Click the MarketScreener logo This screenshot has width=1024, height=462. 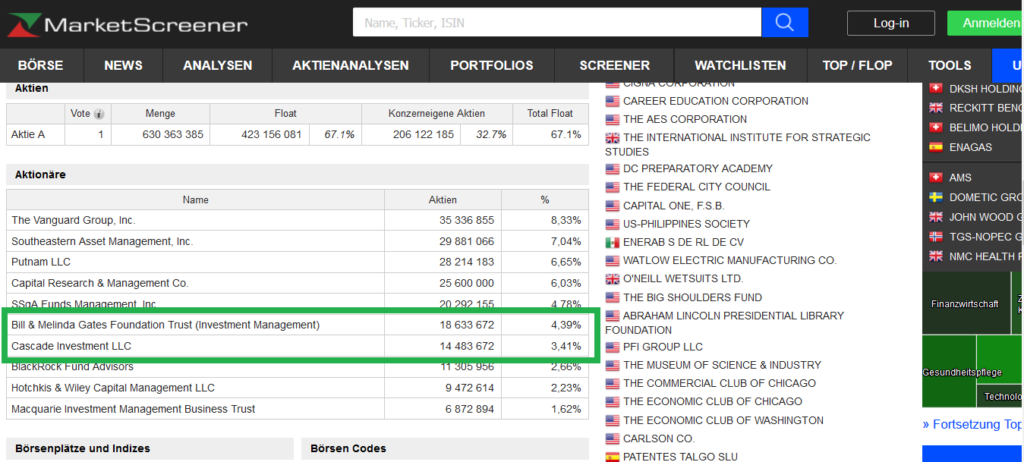point(127,25)
